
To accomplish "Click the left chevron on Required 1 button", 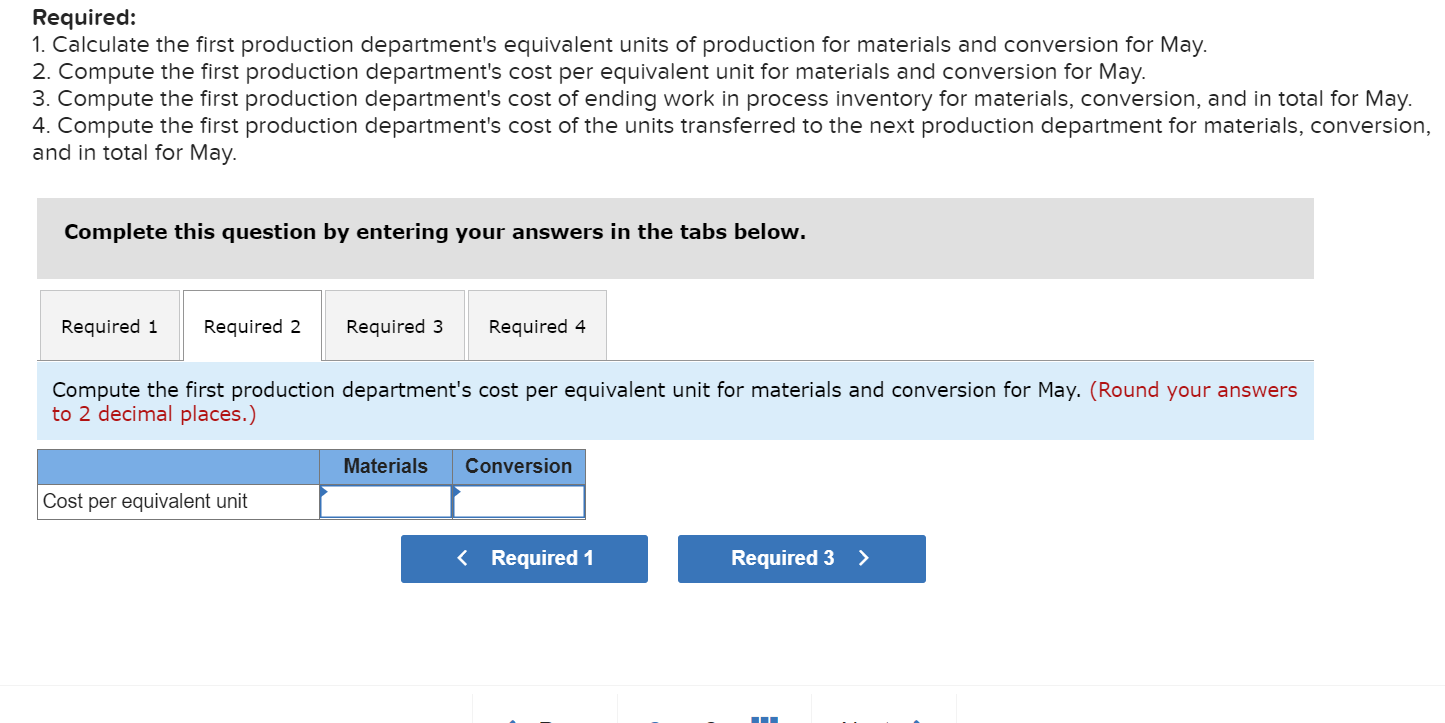I will click(462, 558).
